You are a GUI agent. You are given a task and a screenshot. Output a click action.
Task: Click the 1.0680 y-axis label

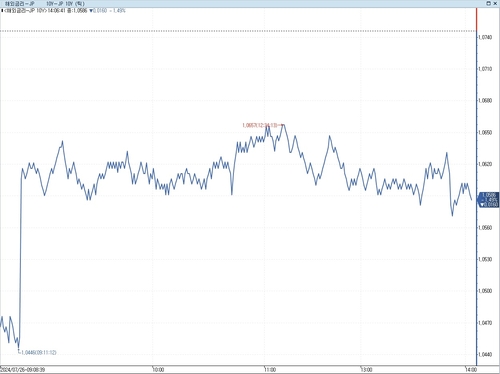click(485, 101)
